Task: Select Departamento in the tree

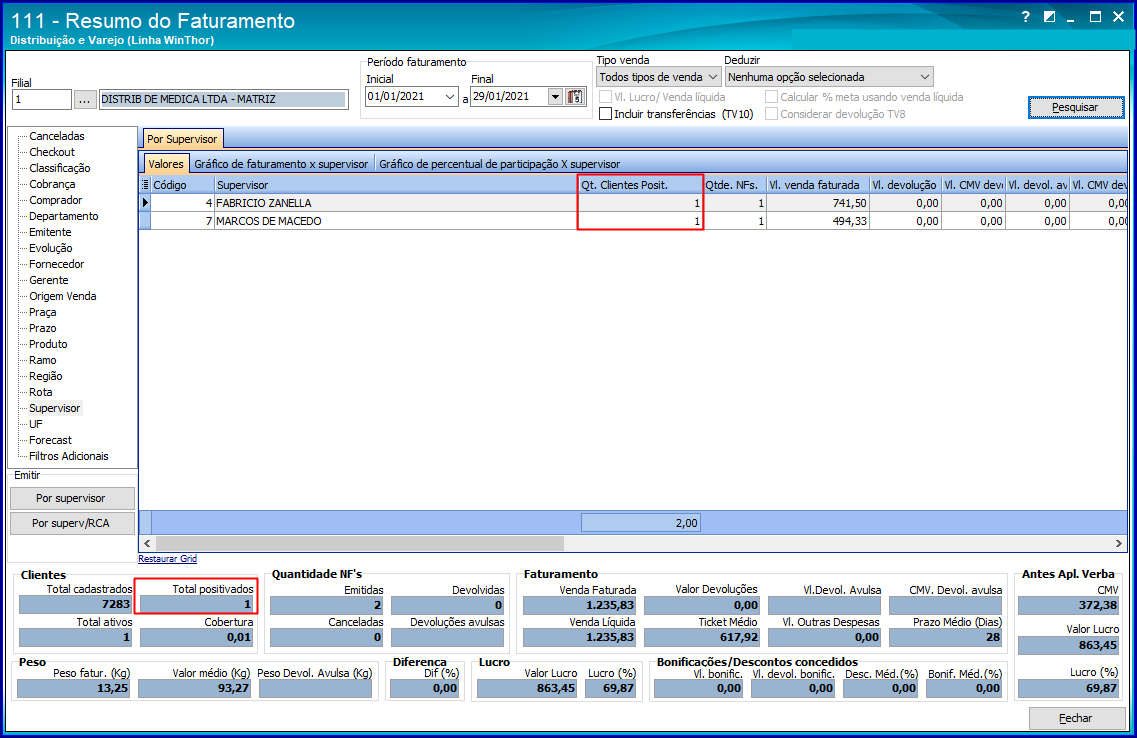Action: click(x=63, y=216)
